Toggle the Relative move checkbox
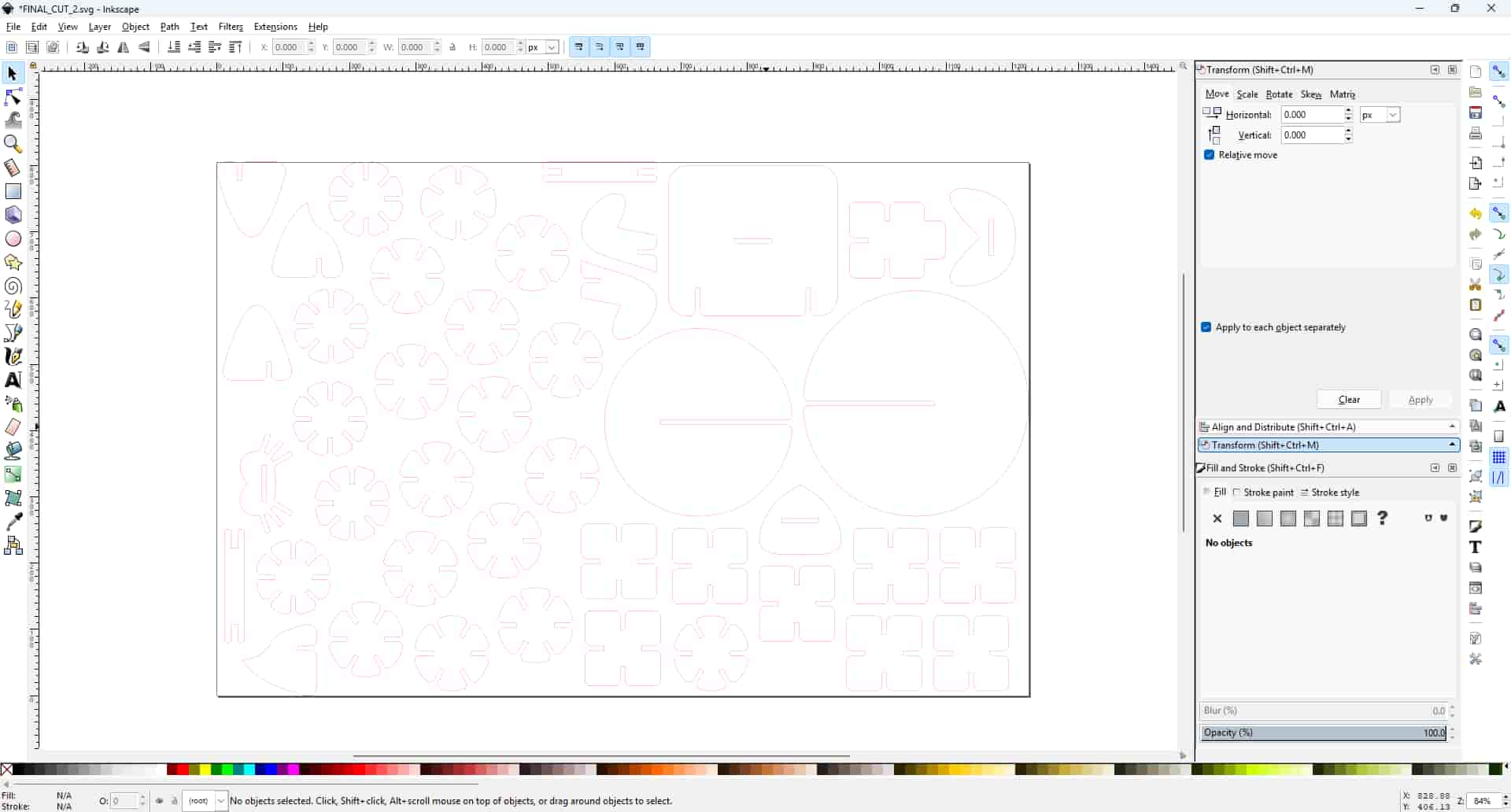The image size is (1511, 812). pyautogui.click(x=1210, y=155)
